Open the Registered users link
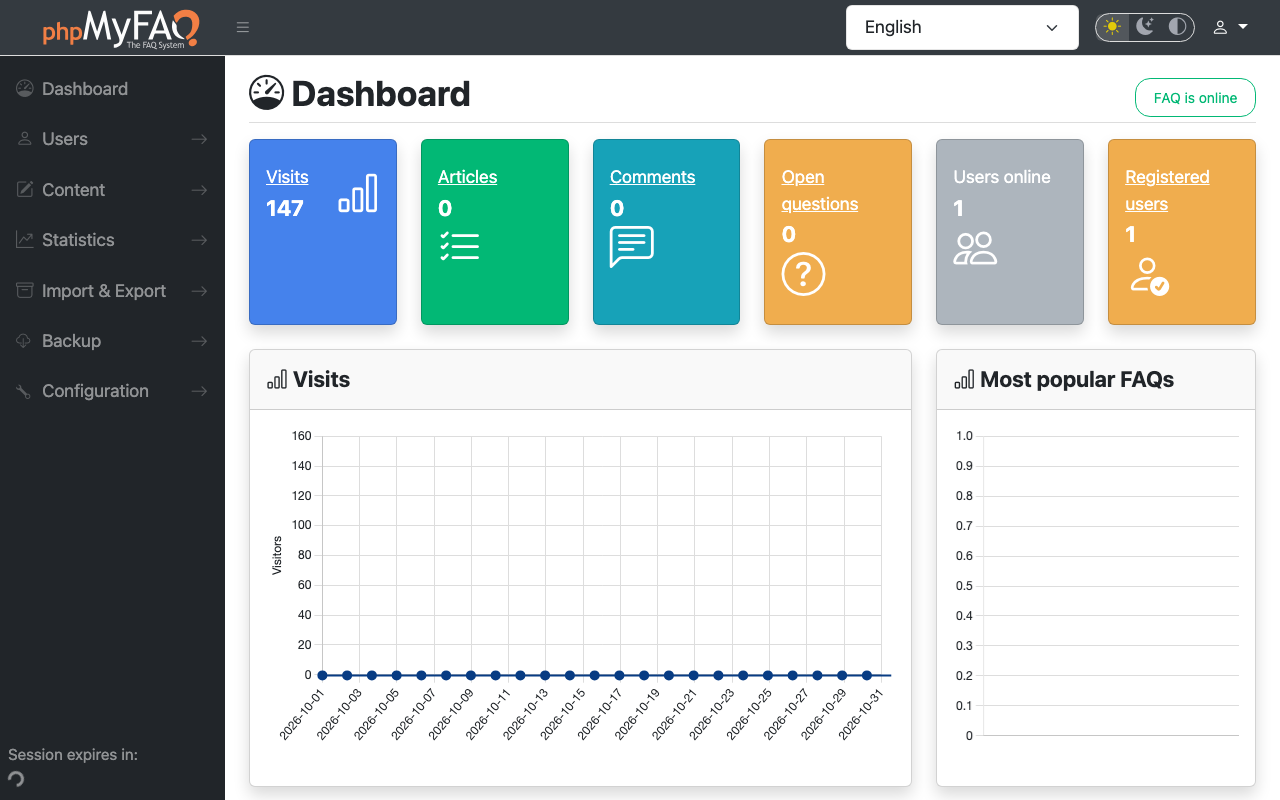Image resolution: width=1280 pixels, height=800 pixels. click(x=1167, y=190)
